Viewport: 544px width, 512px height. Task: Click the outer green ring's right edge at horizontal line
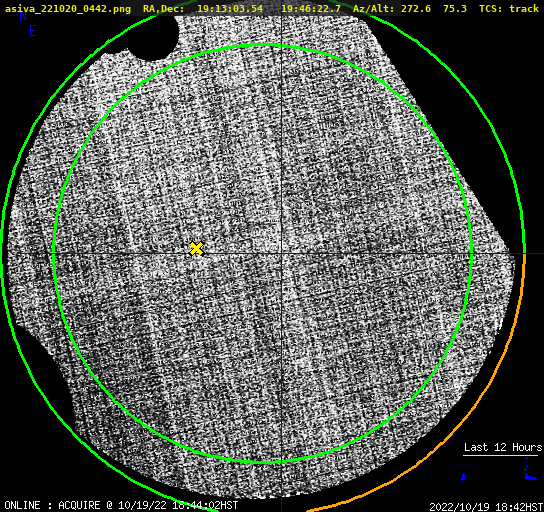(524, 253)
